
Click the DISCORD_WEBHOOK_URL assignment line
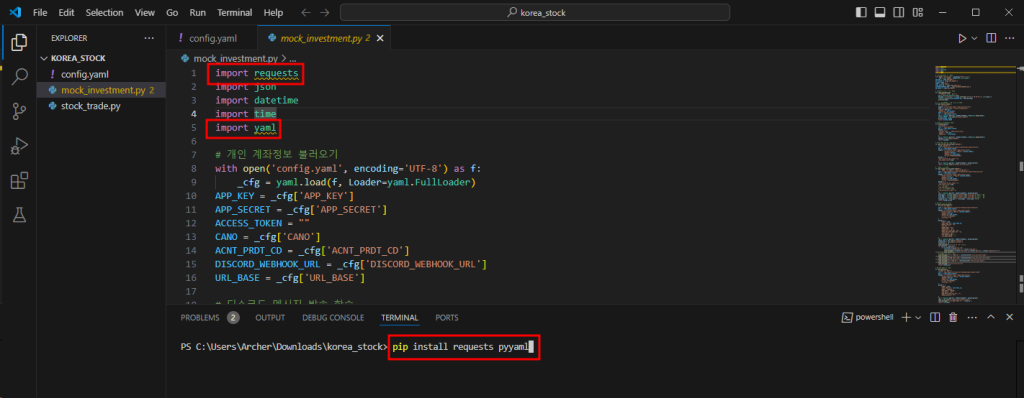click(x=351, y=264)
